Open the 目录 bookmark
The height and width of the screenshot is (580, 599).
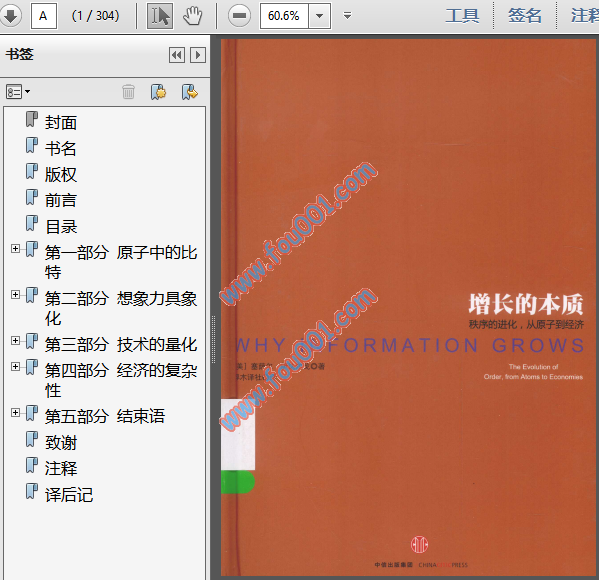61,227
